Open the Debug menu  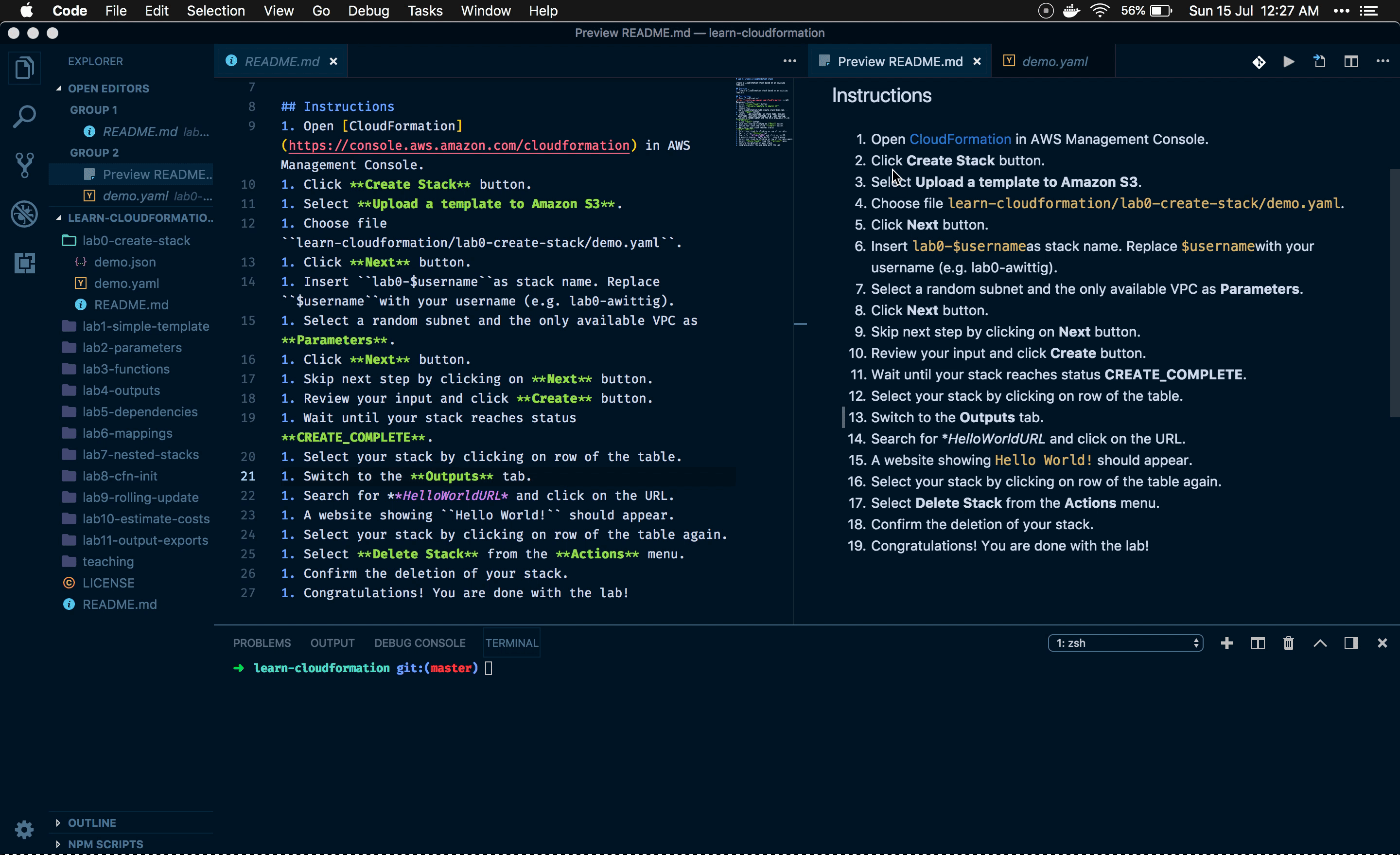pos(368,11)
